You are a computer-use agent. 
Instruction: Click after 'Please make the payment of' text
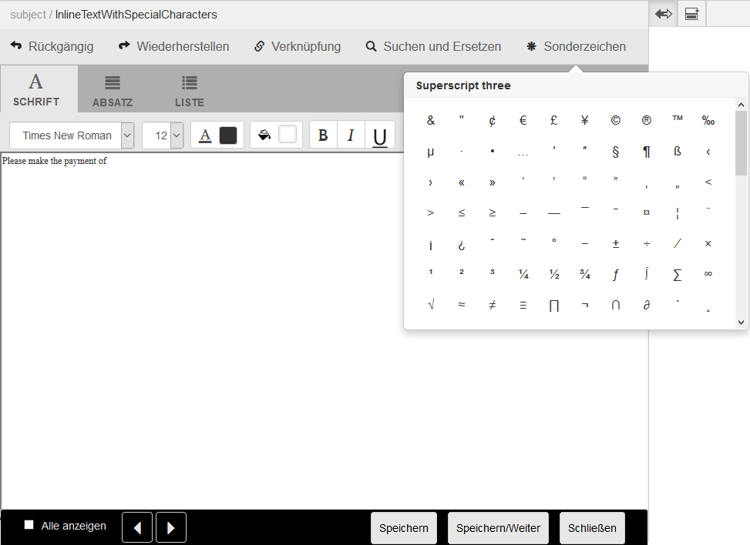(108, 161)
